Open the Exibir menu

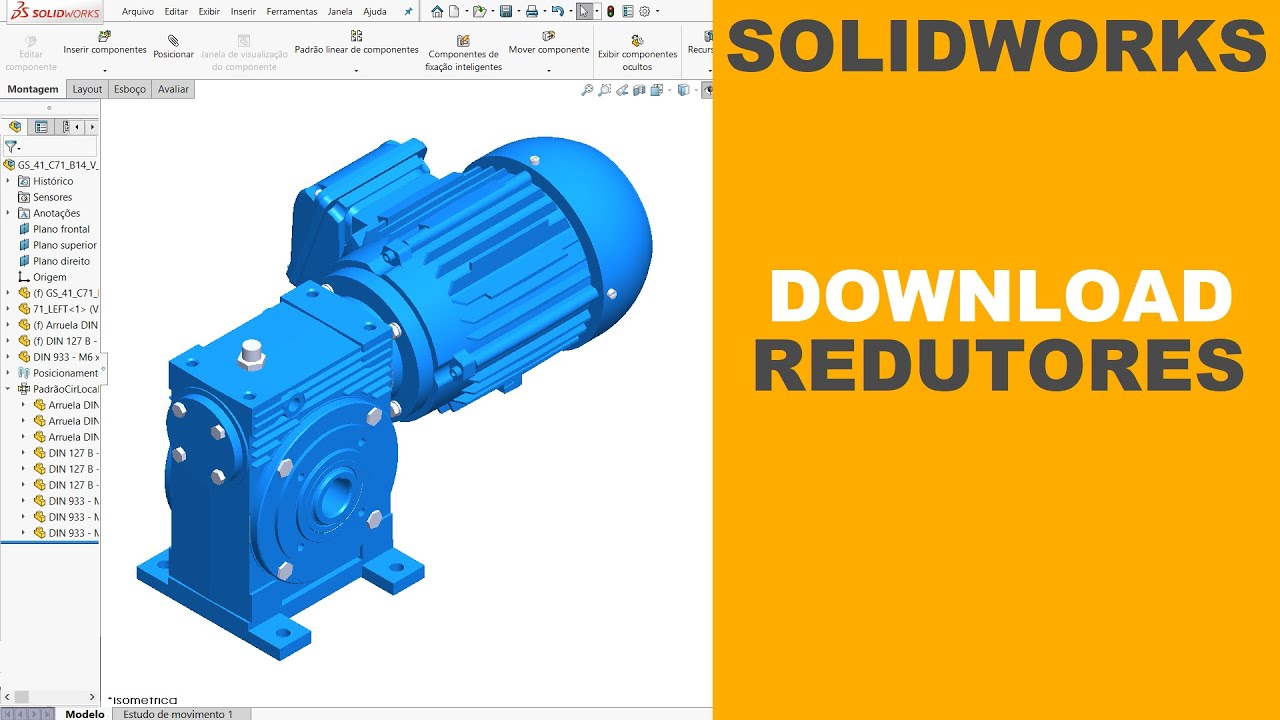tap(209, 12)
